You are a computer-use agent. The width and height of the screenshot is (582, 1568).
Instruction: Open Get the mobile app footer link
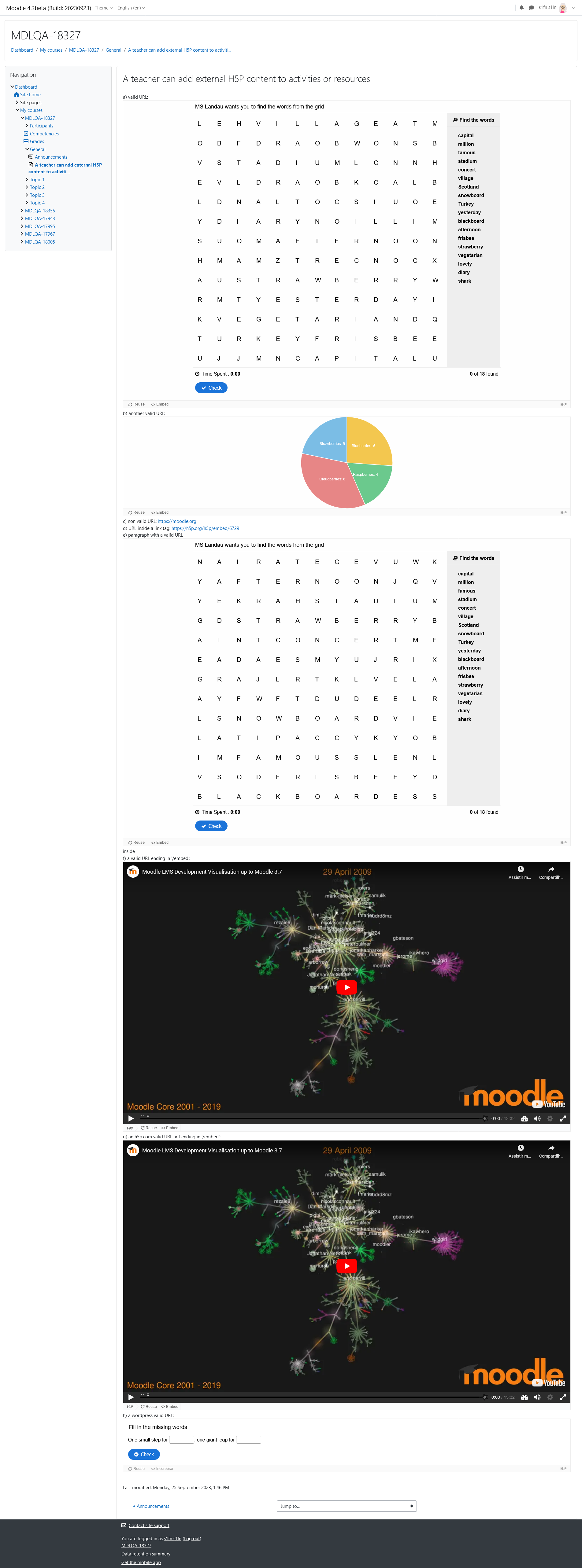click(141, 1562)
